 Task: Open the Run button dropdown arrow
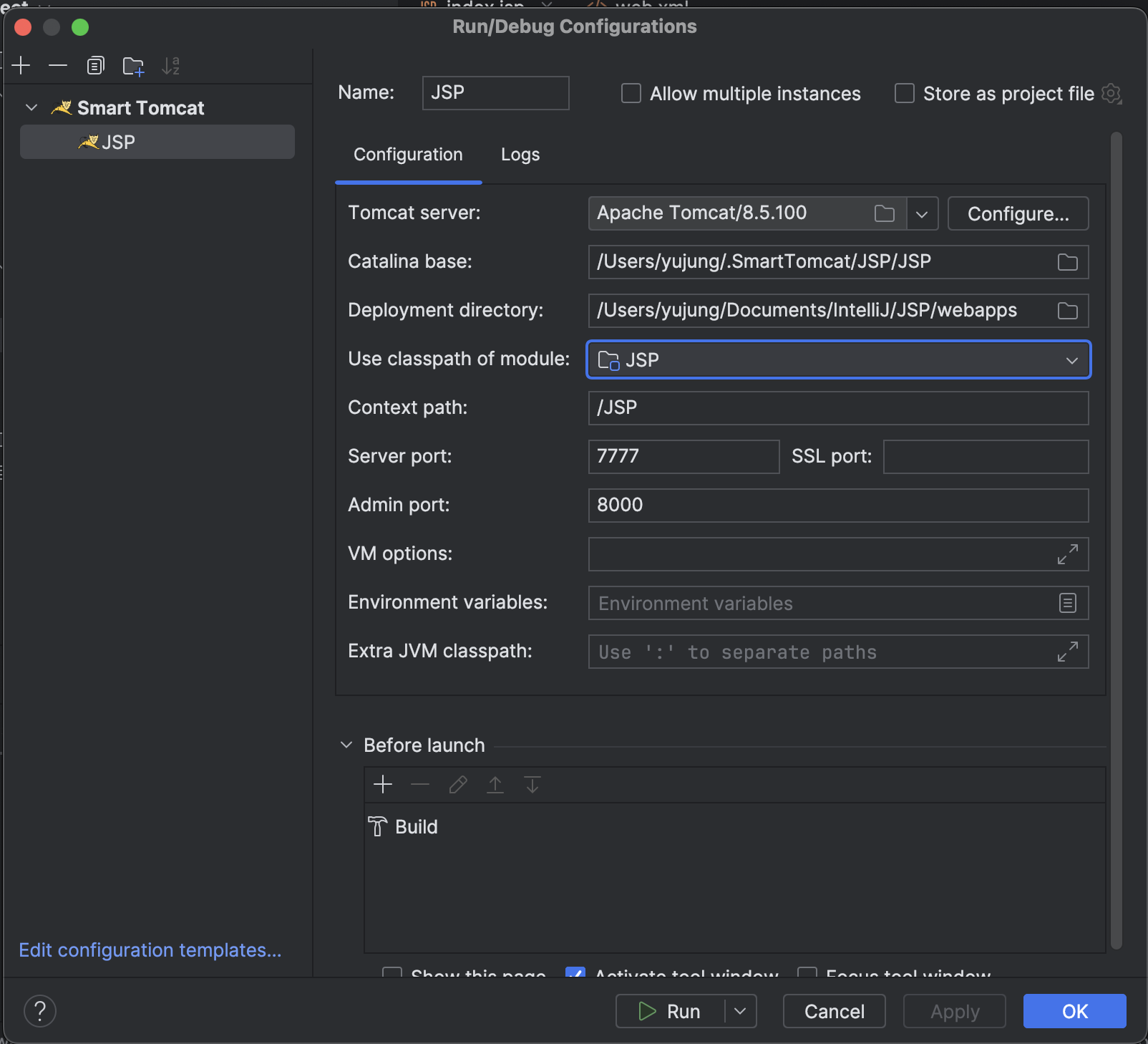coord(740,1011)
